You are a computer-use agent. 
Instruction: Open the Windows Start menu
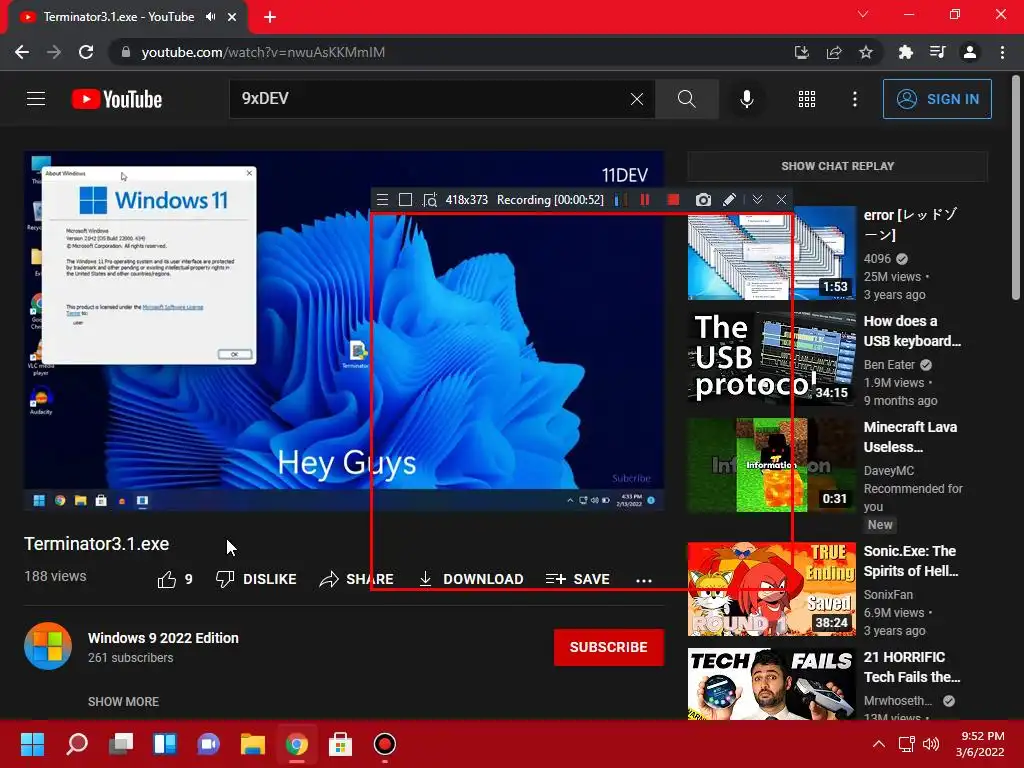click(32, 744)
